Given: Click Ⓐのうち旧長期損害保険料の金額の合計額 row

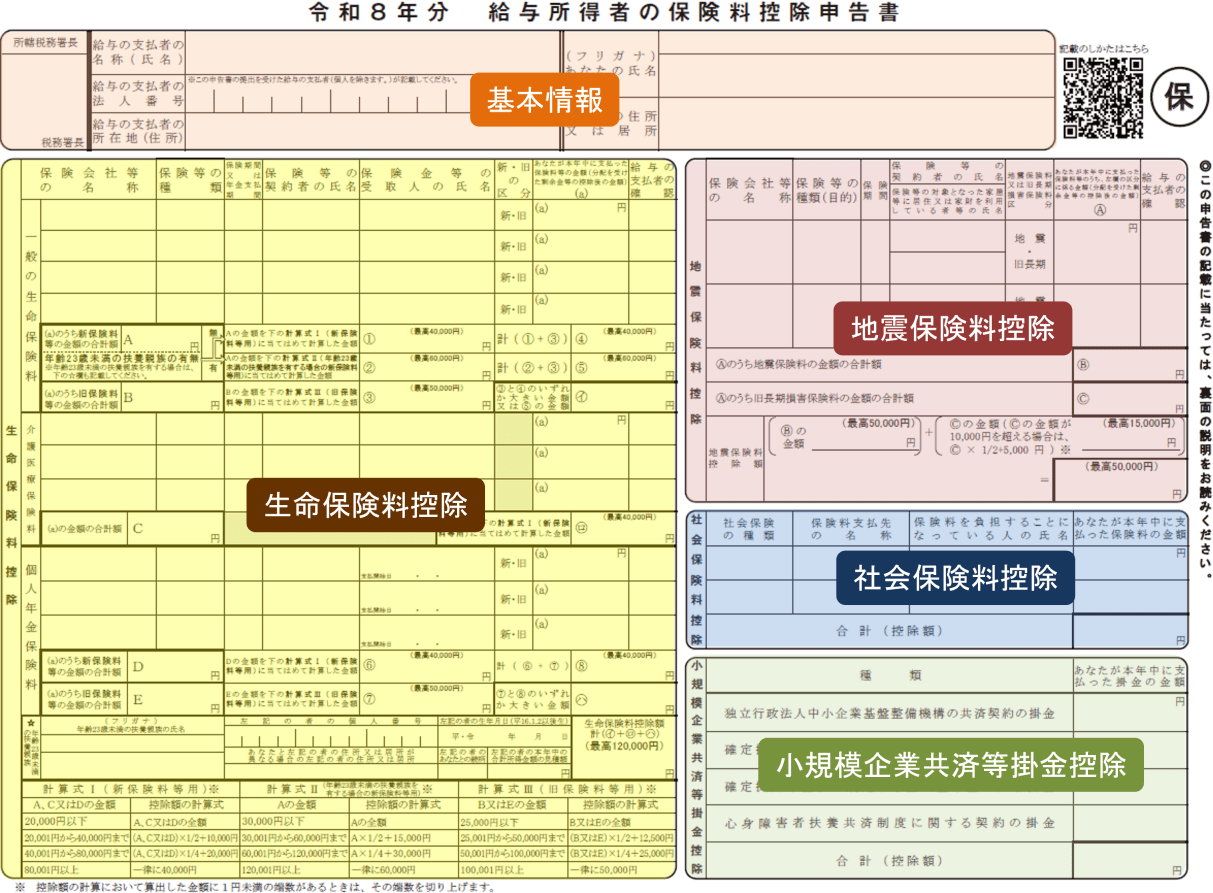Looking at the screenshot, I should point(890,397).
